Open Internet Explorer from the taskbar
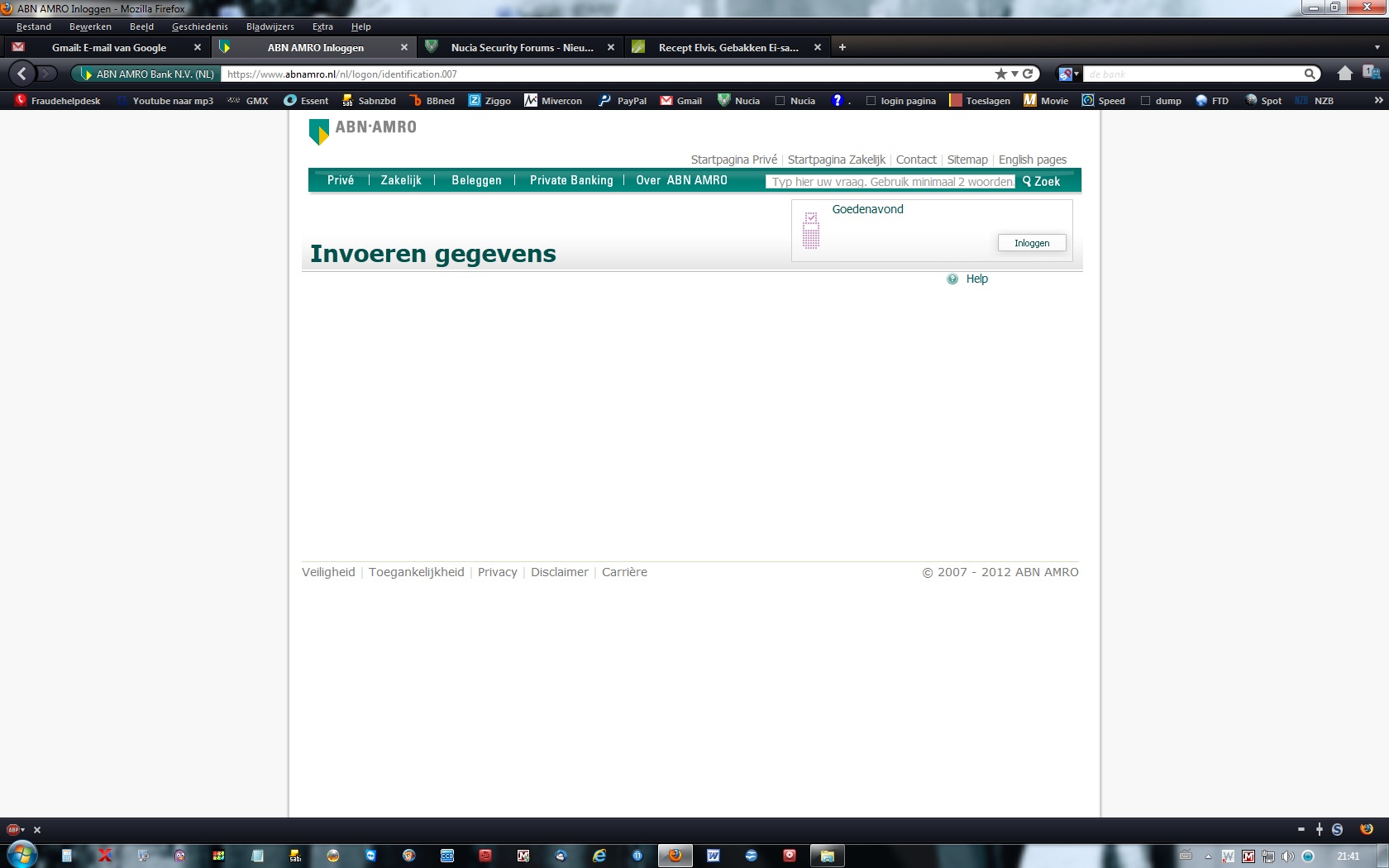Viewport: 1389px width, 868px height. coord(599,856)
